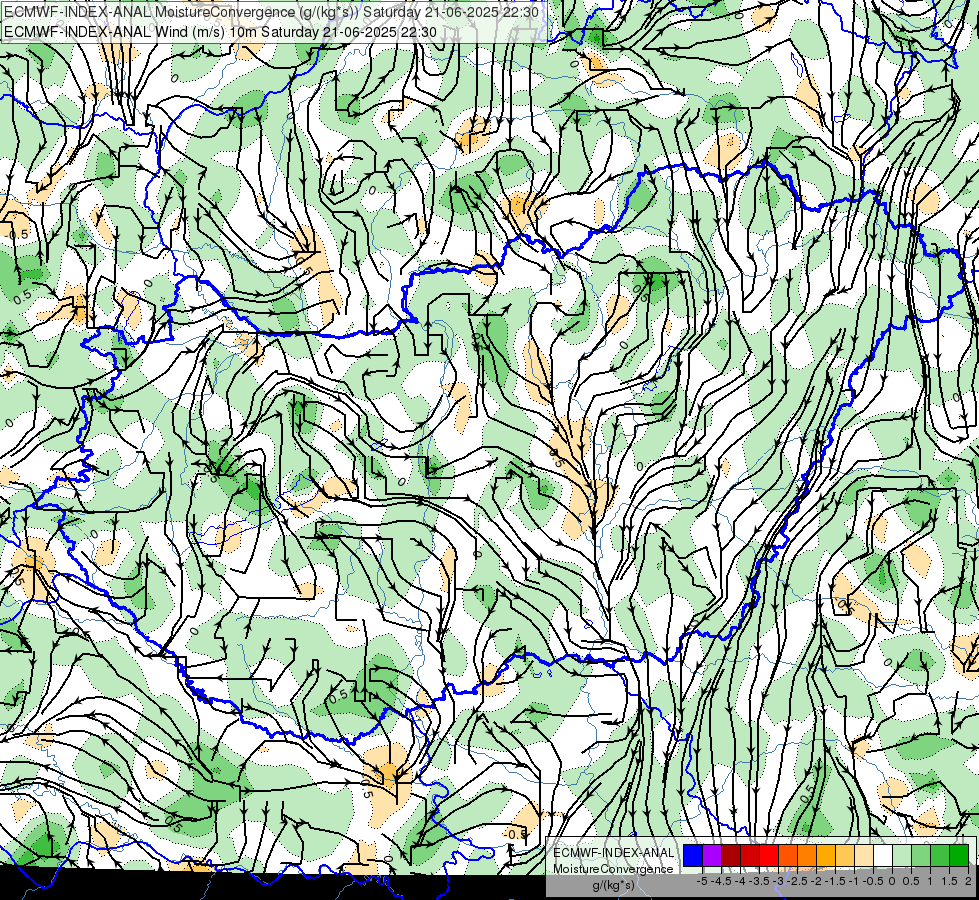Click the legend tick value -2.5

(797, 881)
